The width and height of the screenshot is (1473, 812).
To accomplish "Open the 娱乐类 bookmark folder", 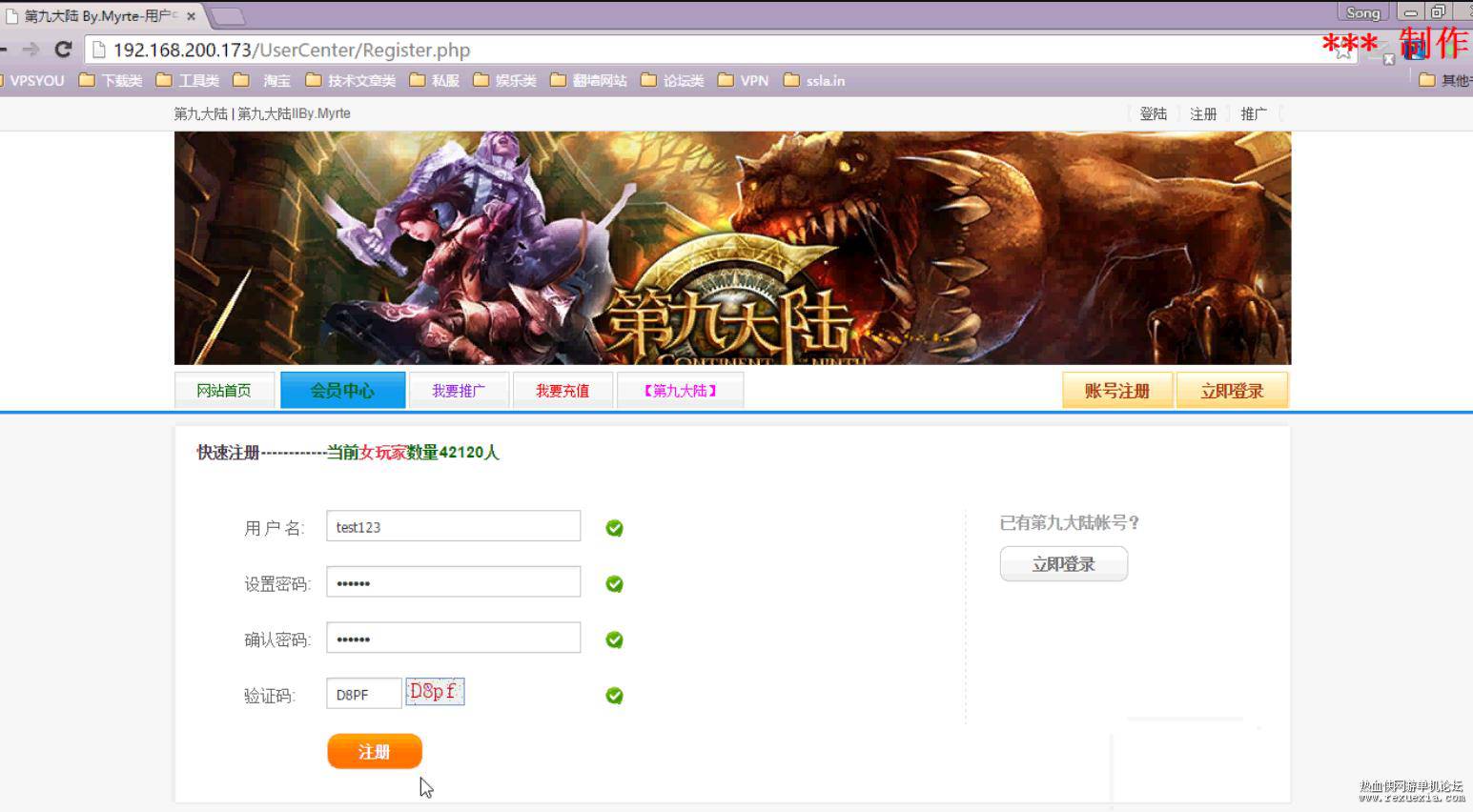I will (x=505, y=81).
